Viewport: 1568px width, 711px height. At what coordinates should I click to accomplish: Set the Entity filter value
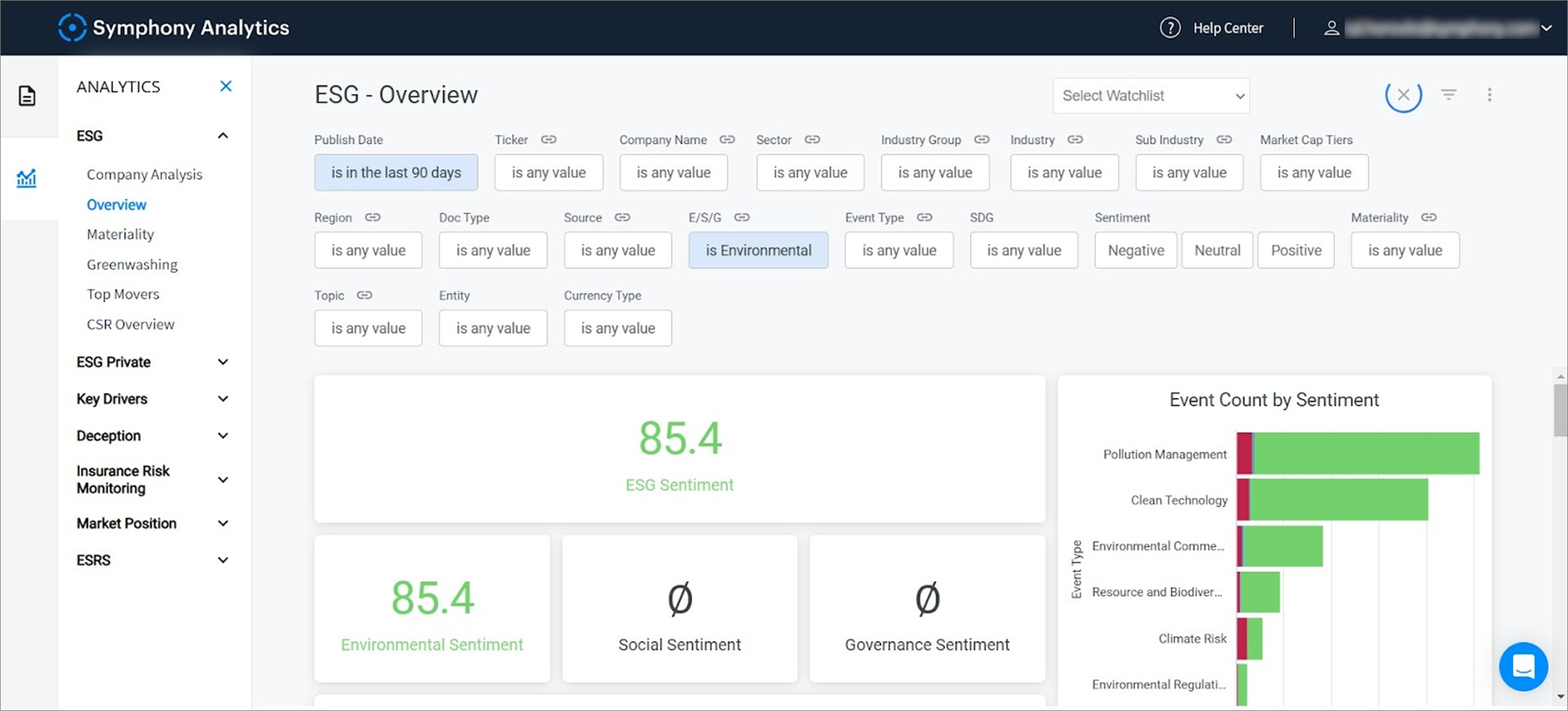click(x=493, y=328)
